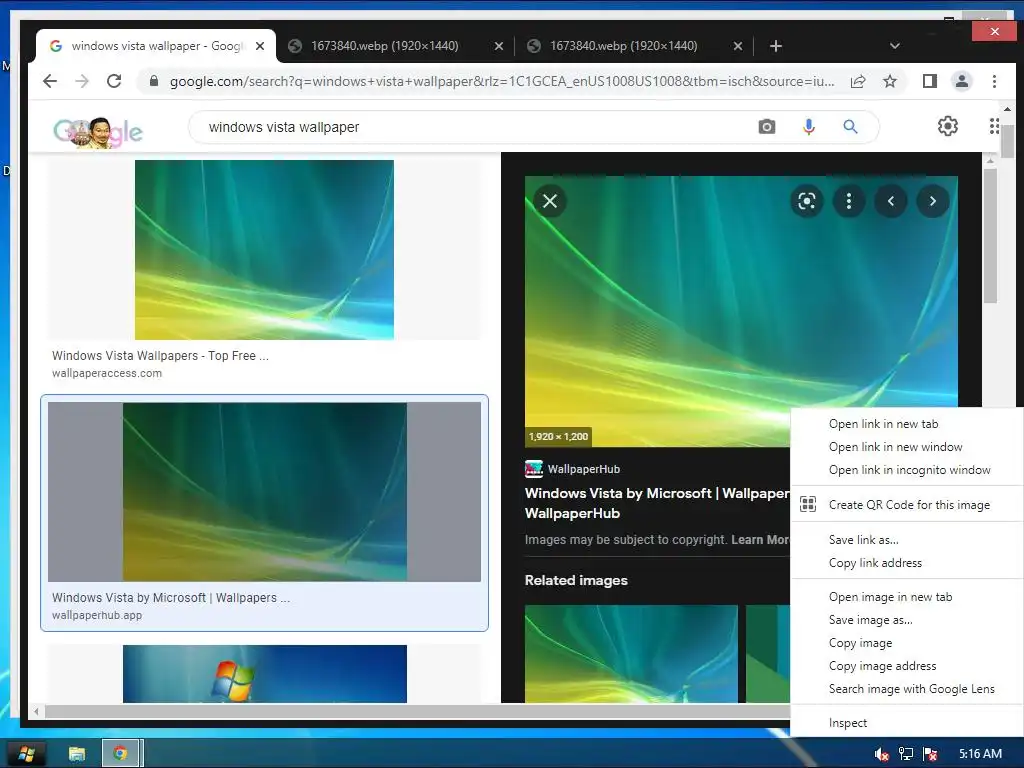The height and width of the screenshot is (768, 1024).
Task: Open Windows Start menu
Action: click(x=26, y=754)
